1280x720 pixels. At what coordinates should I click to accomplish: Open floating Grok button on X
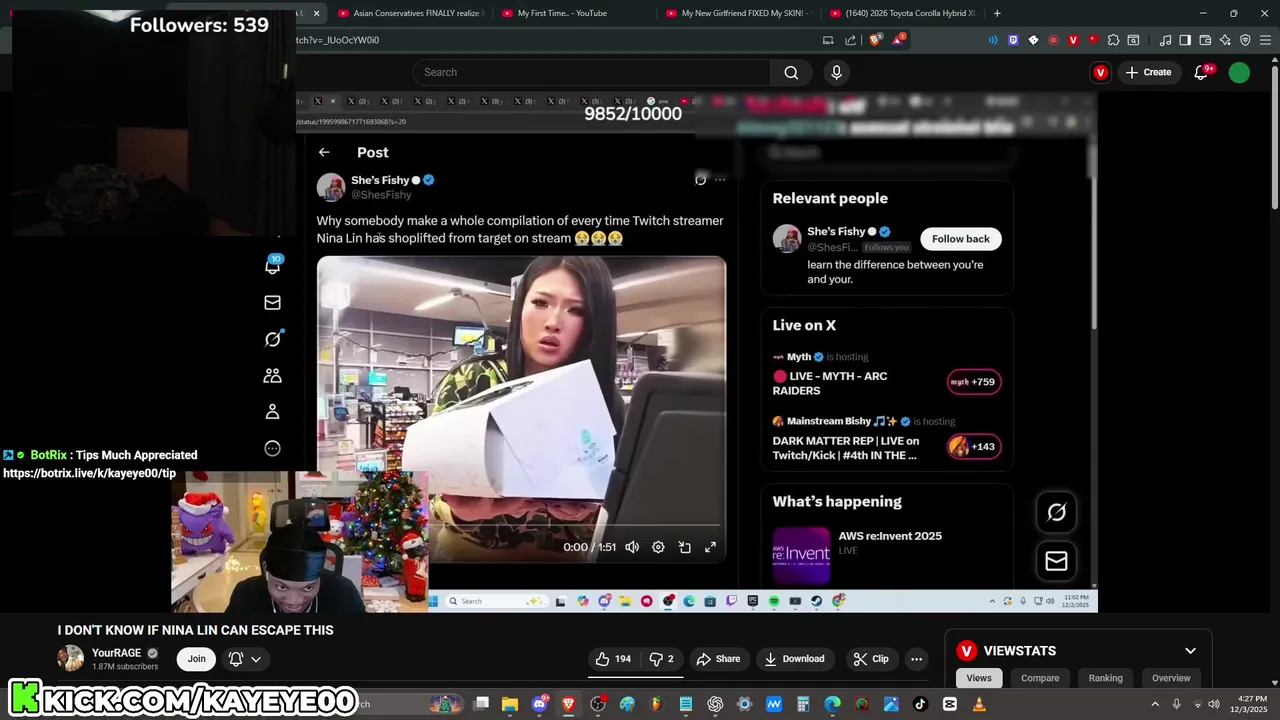pyautogui.click(x=1056, y=512)
